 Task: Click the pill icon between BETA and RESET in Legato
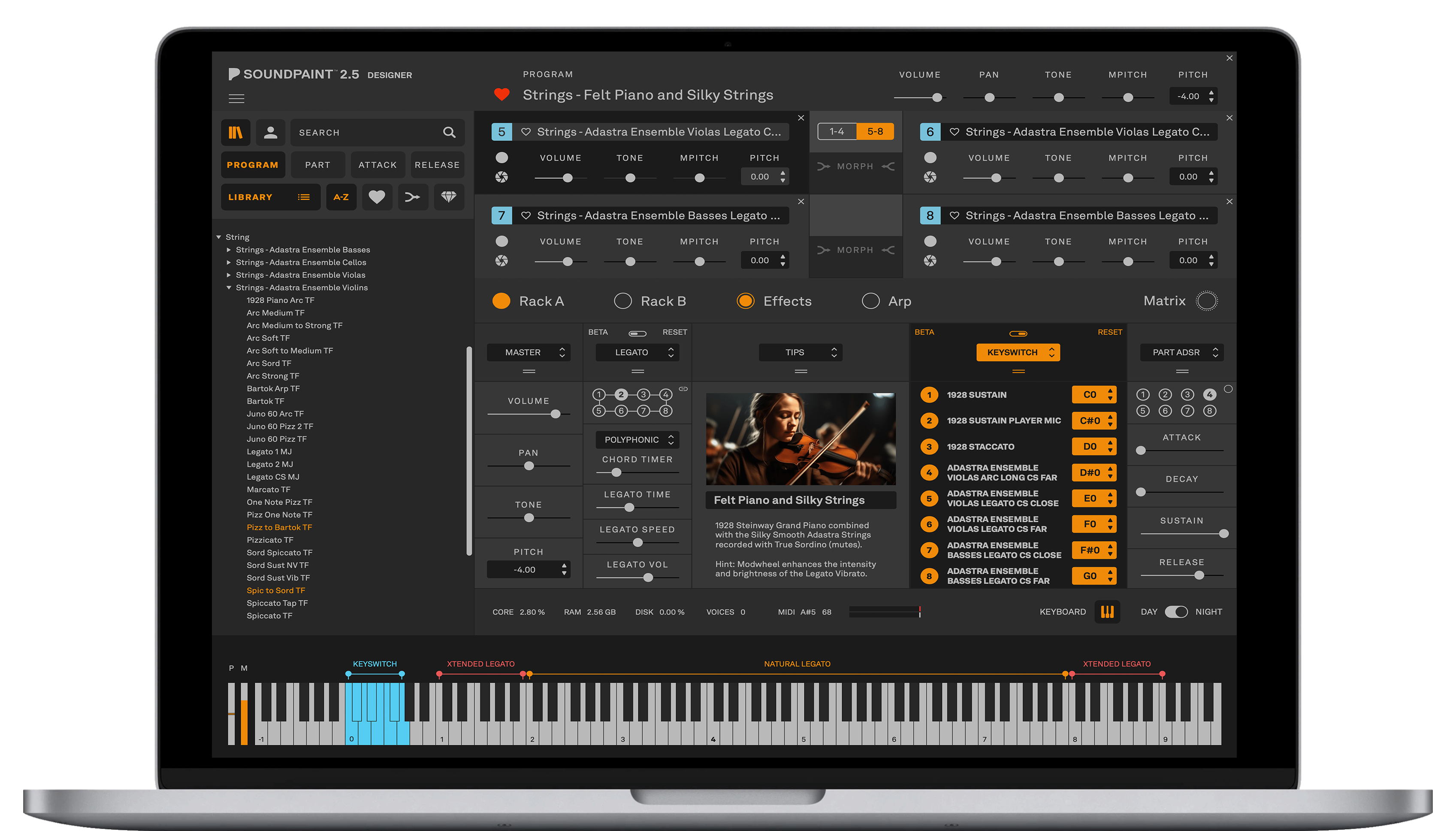[x=637, y=333]
